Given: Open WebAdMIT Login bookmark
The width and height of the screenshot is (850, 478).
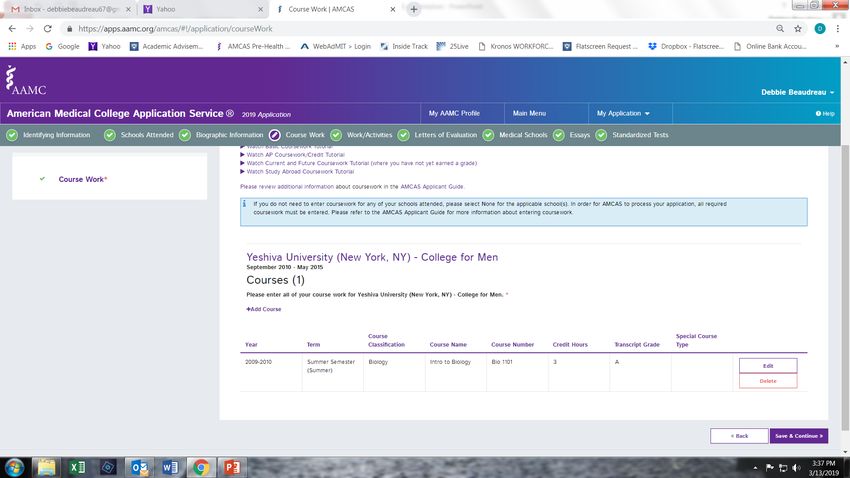Looking at the screenshot, I should coord(336,47).
